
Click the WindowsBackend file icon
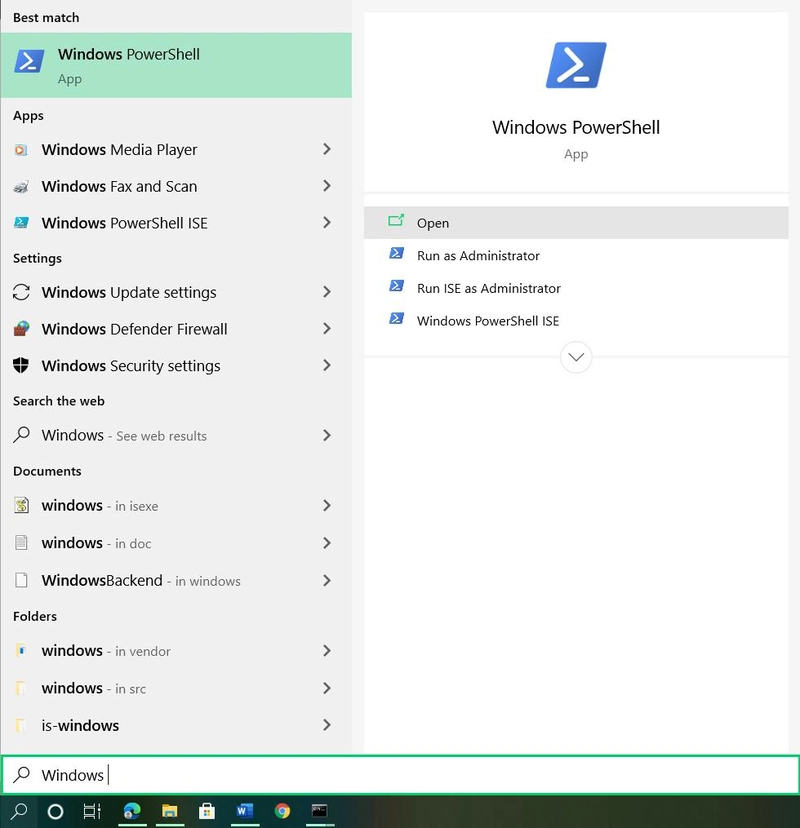21,580
